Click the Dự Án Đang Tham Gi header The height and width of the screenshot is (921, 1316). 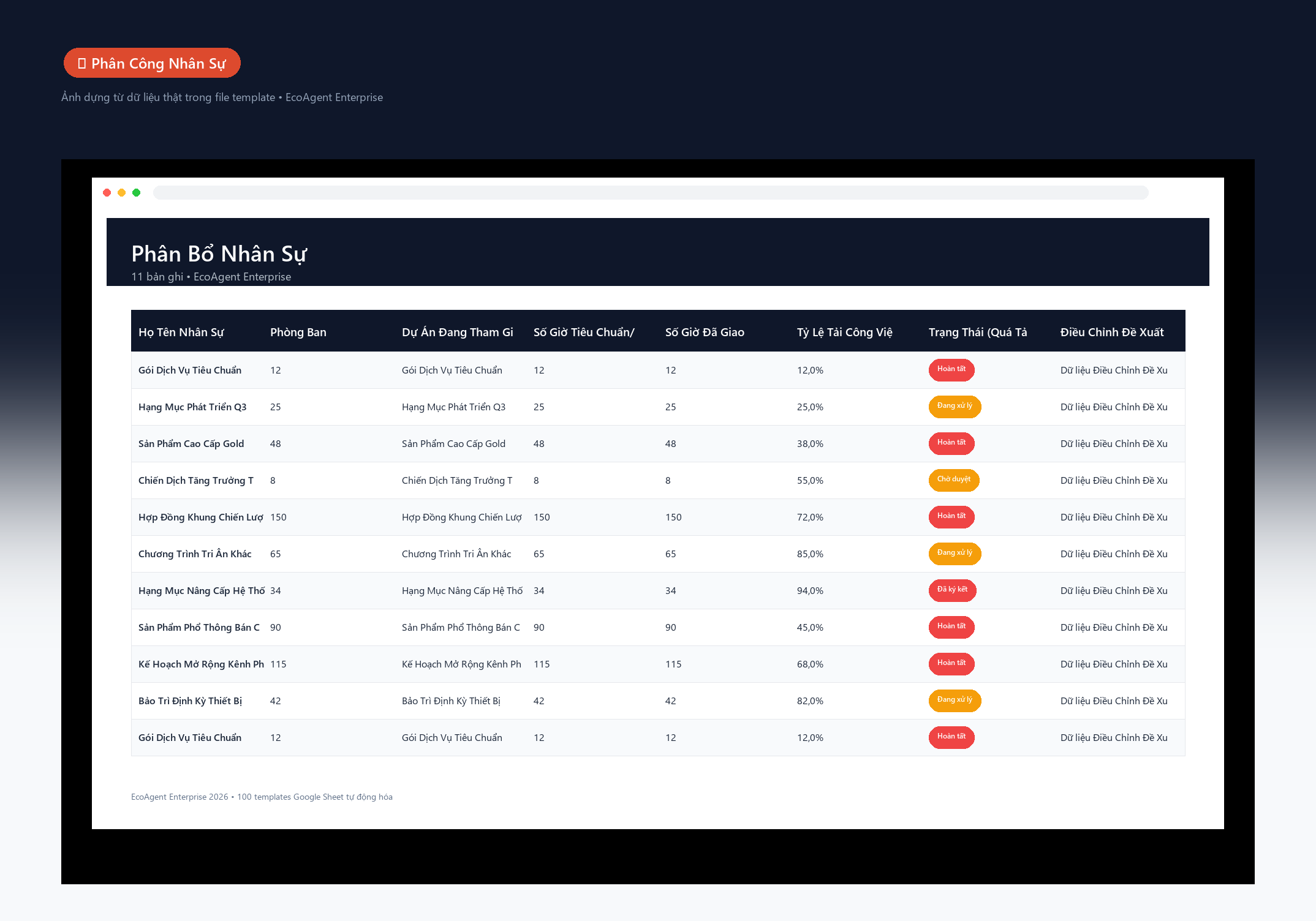pos(458,332)
